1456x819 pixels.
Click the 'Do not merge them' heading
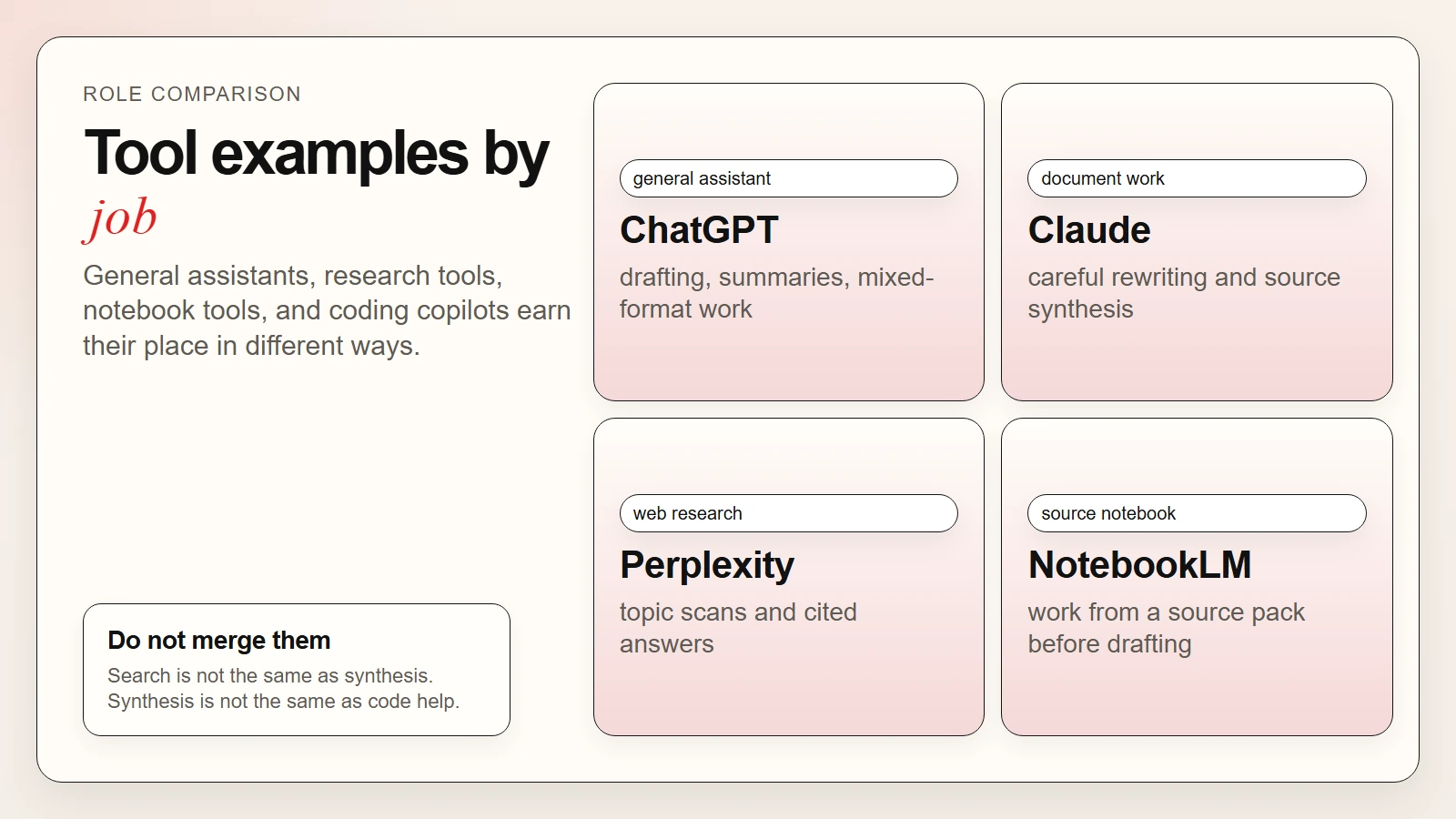point(218,641)
